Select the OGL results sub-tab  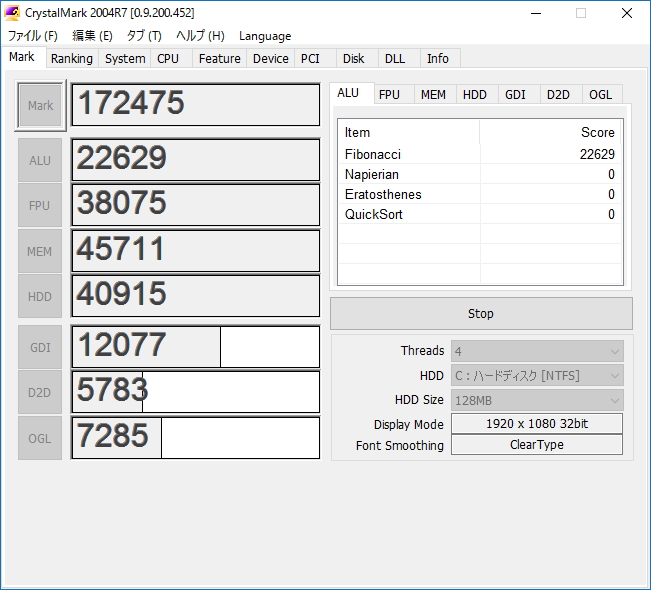600,95
